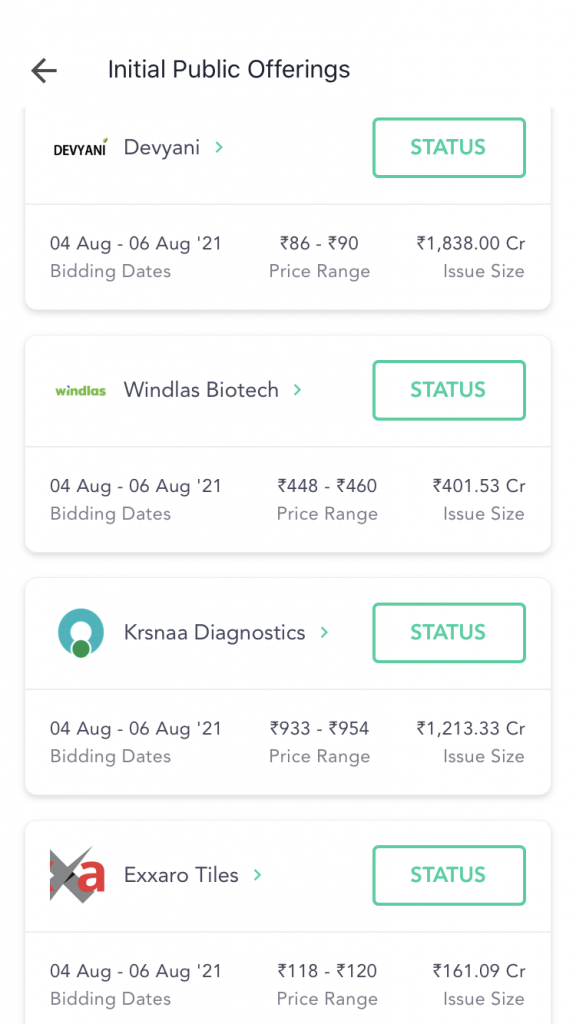Check STATUS for the Devyani IPO
Image resolution: width=576 pixels, height=1024 pixels.
pos(448,147)
